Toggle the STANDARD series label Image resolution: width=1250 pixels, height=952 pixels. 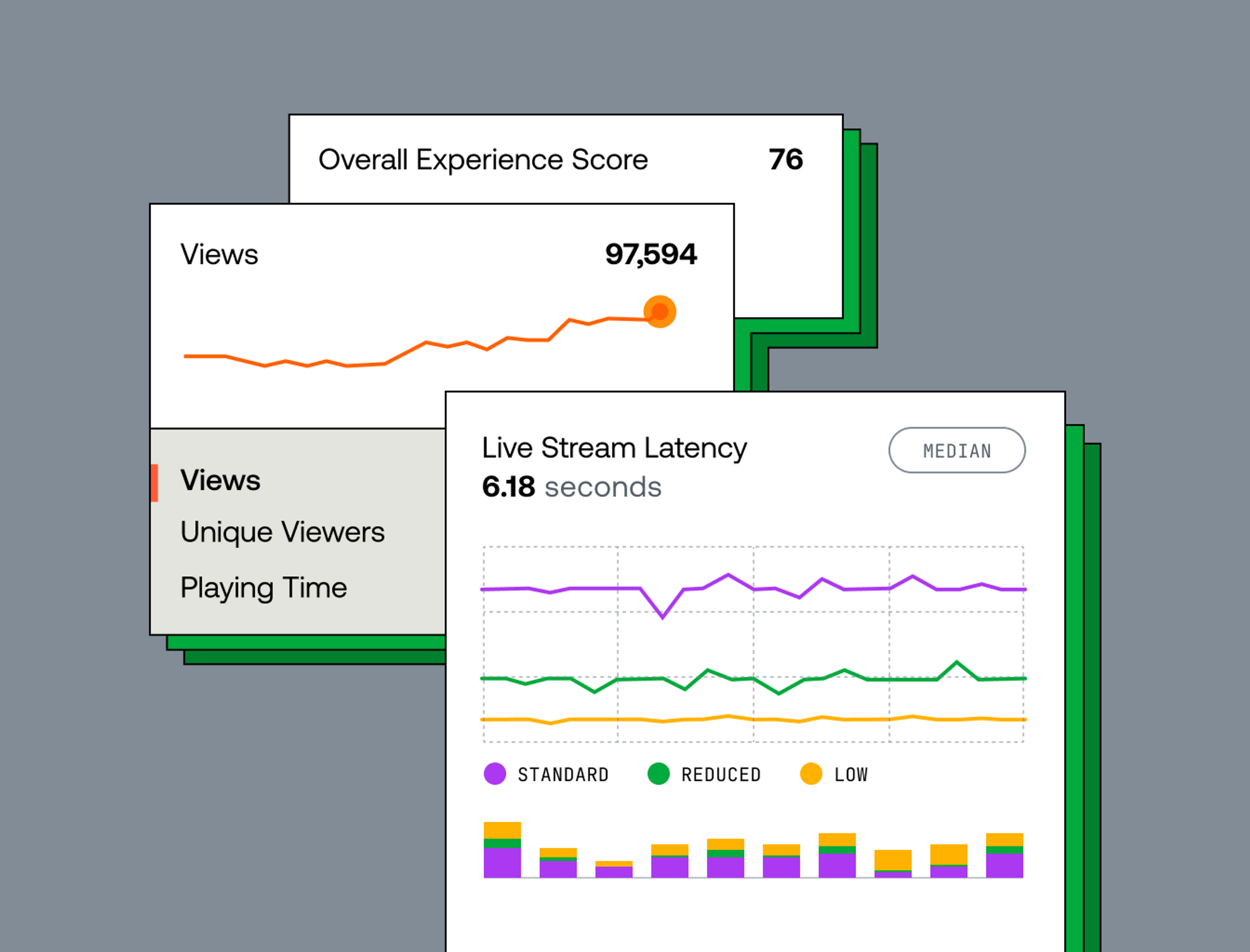(x=563, y=775)
